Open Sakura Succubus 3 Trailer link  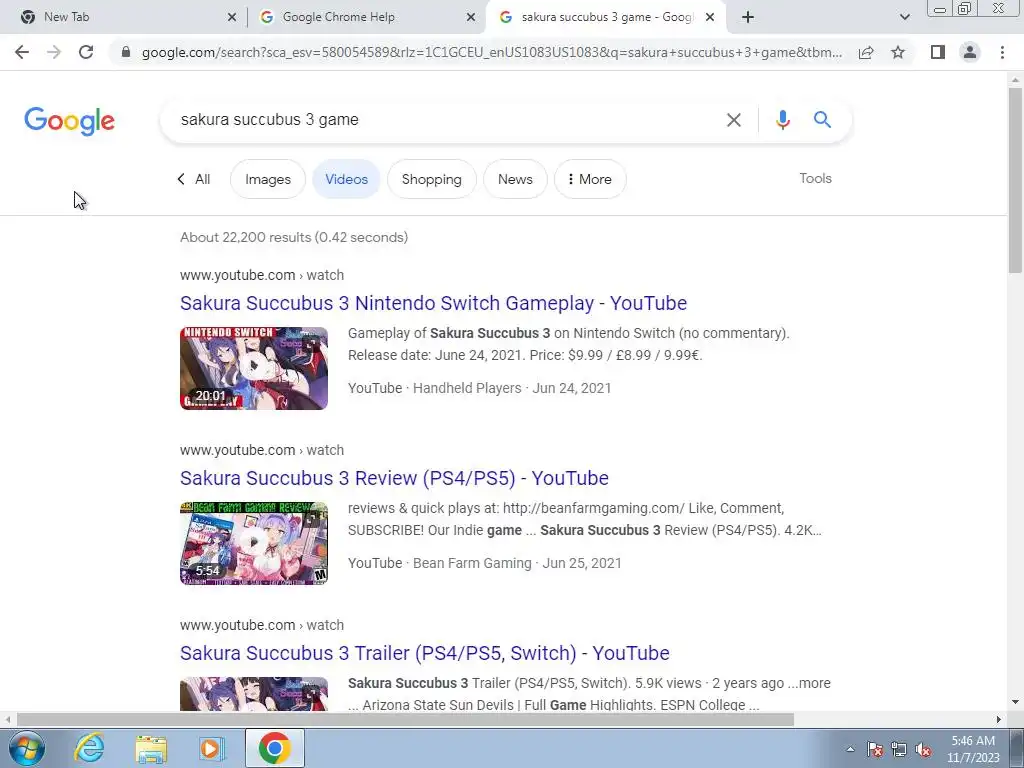coord(424,653)
